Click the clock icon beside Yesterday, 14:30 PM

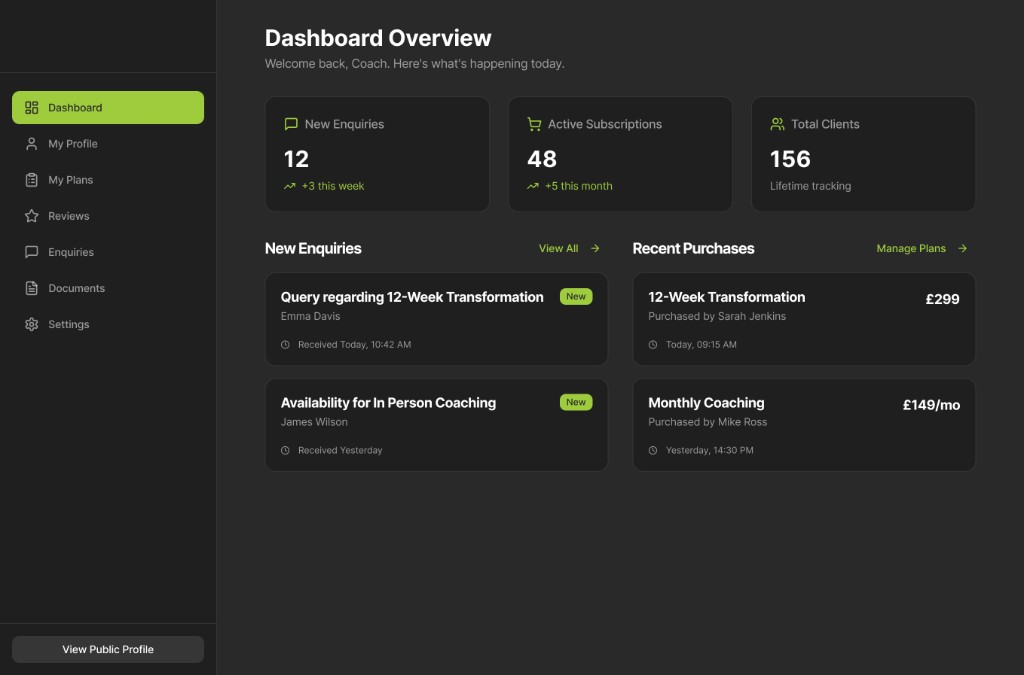(653, 450)
